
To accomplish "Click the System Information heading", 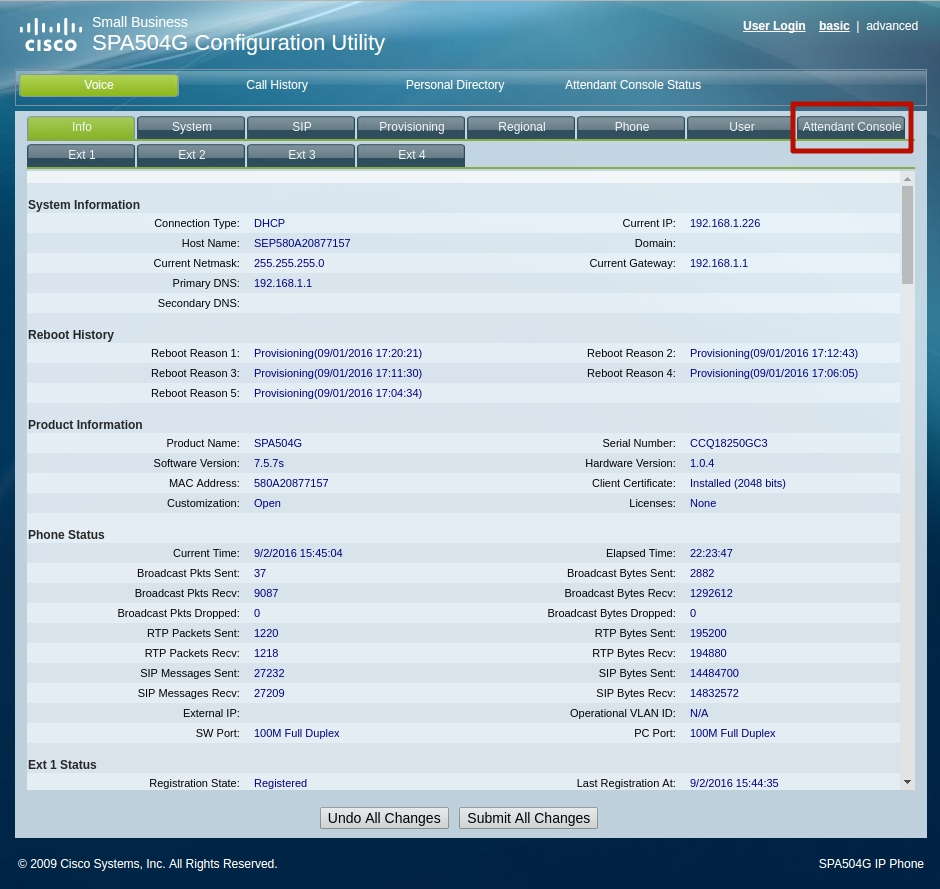I will [x=84, y=205].
